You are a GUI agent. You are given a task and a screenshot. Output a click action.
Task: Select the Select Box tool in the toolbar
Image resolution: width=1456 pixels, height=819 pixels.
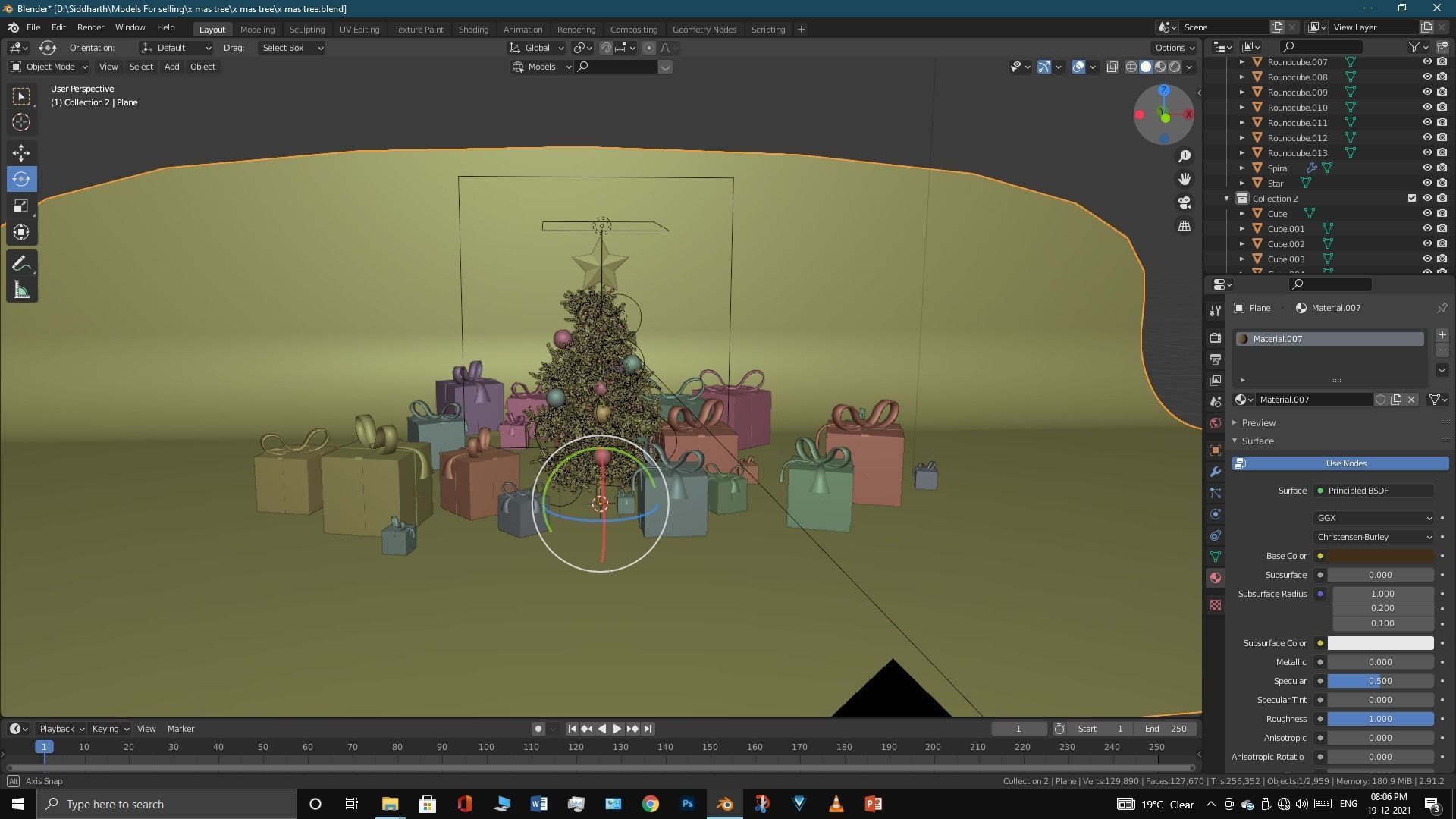[x=21, y=96]
